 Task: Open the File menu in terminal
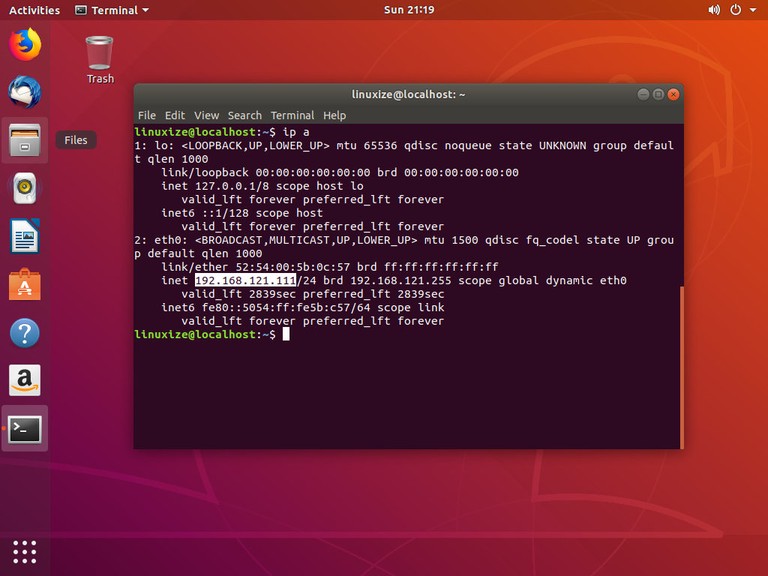[147, 115]
